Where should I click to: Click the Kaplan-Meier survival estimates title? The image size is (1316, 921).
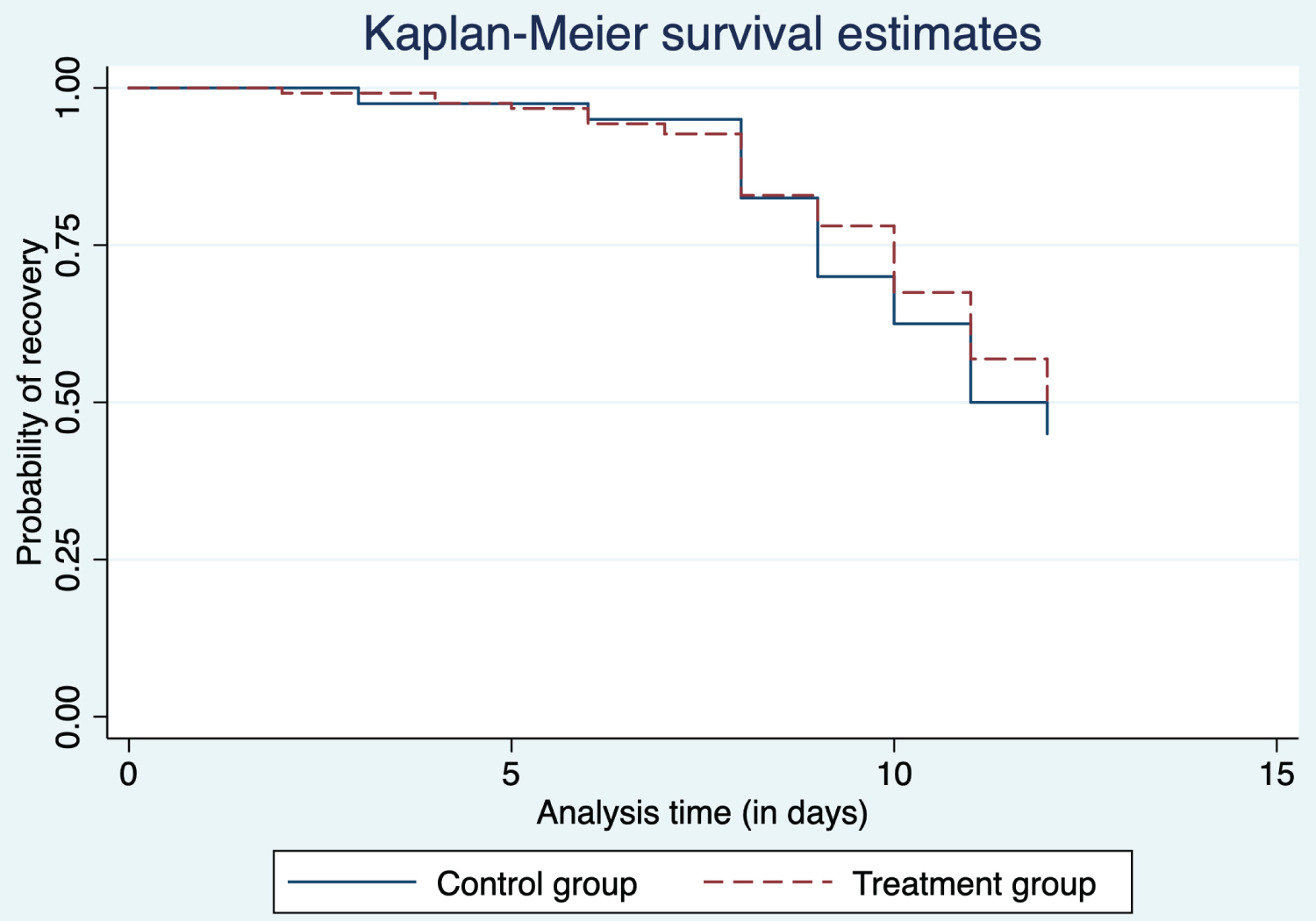(702, 34)
